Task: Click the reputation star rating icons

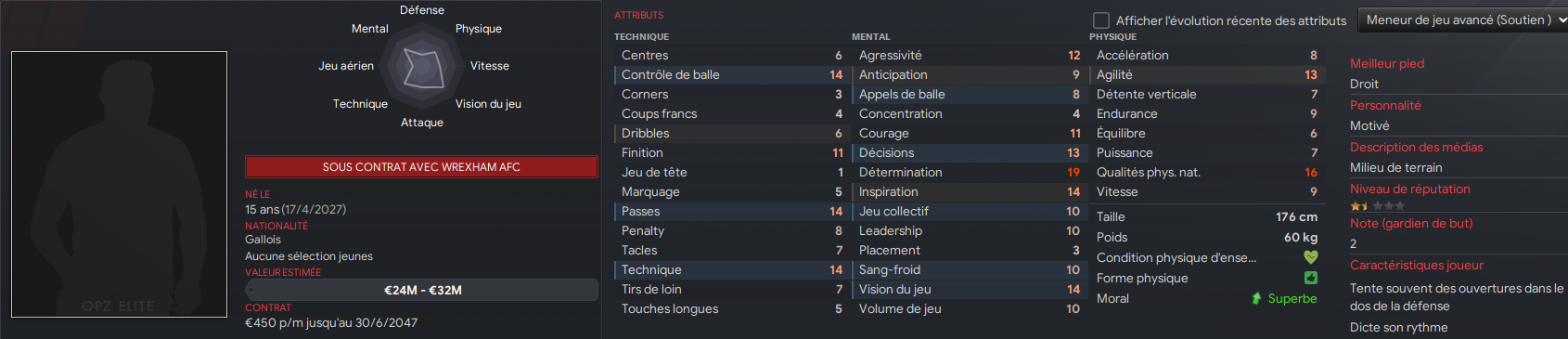Action: [1378, 206]
